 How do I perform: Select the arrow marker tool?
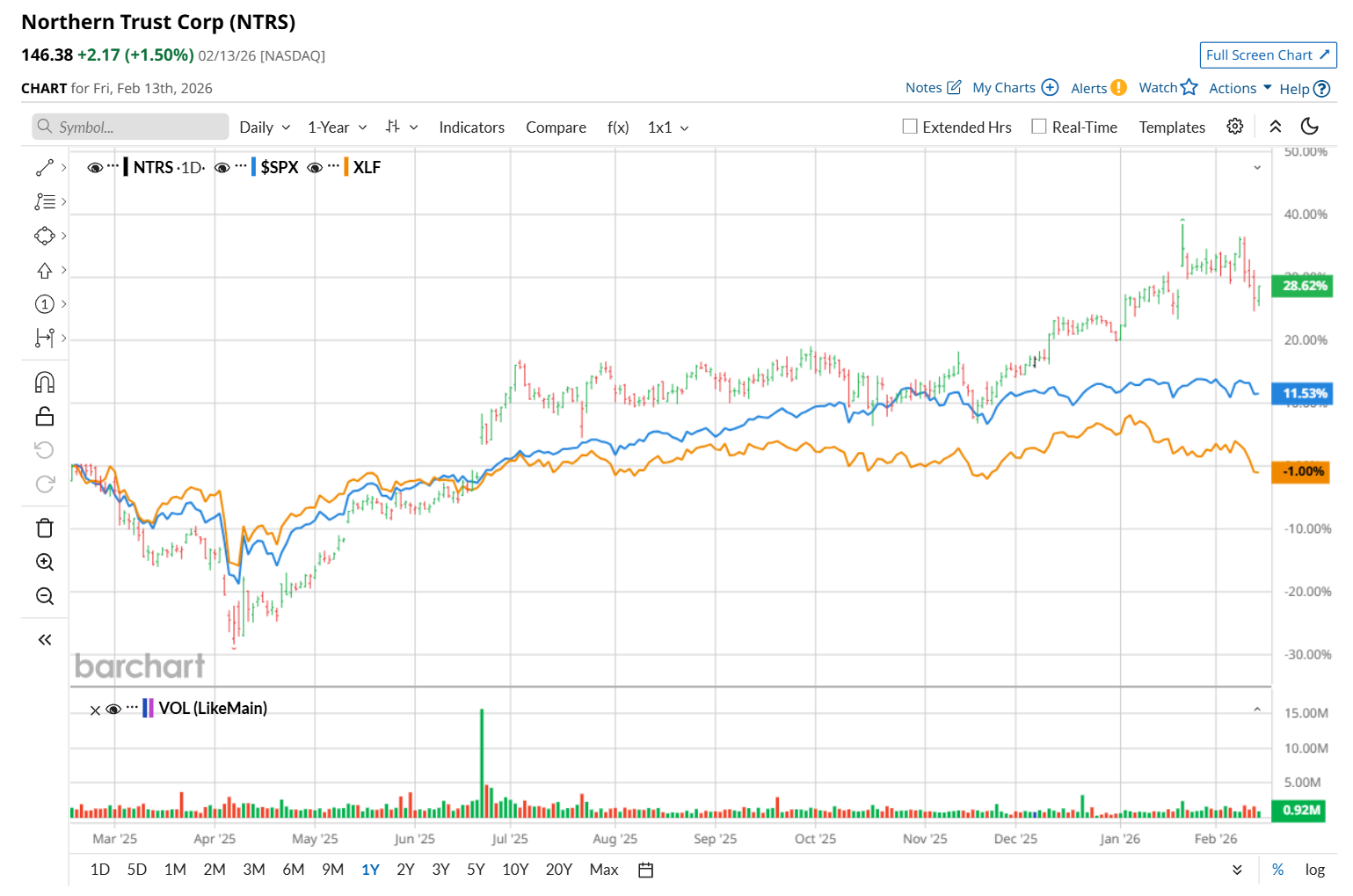click(45, 270)
